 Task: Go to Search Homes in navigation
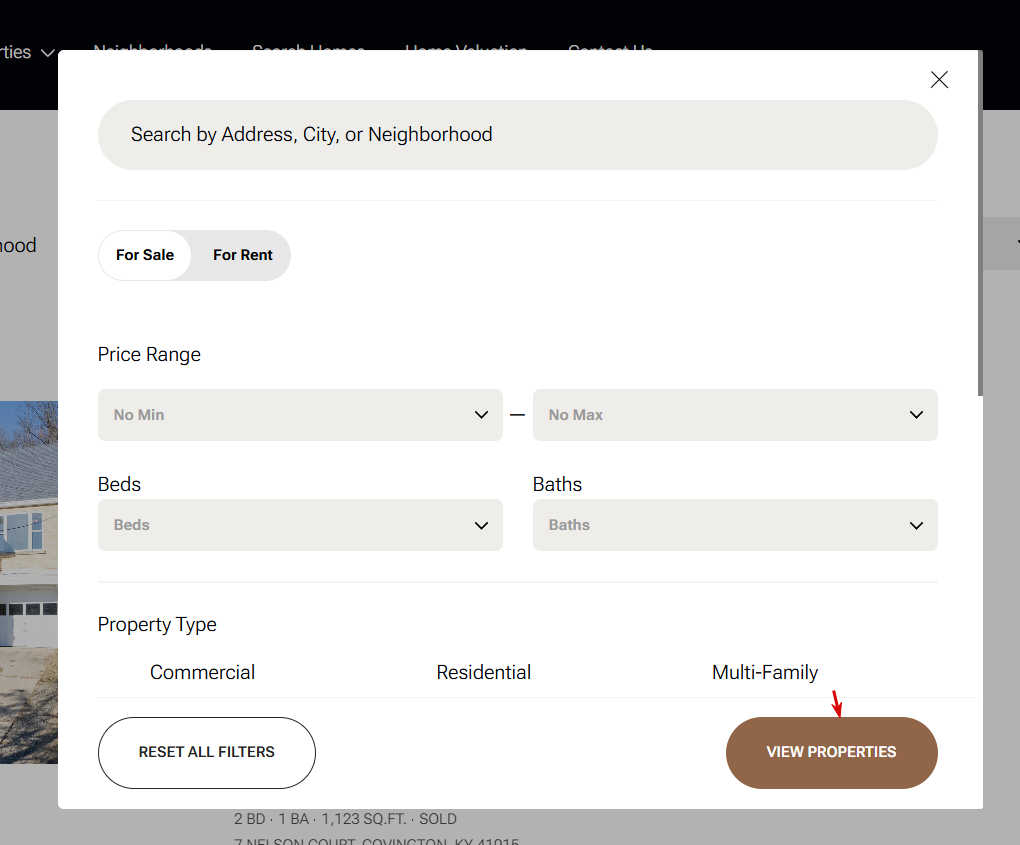(308, 46)
